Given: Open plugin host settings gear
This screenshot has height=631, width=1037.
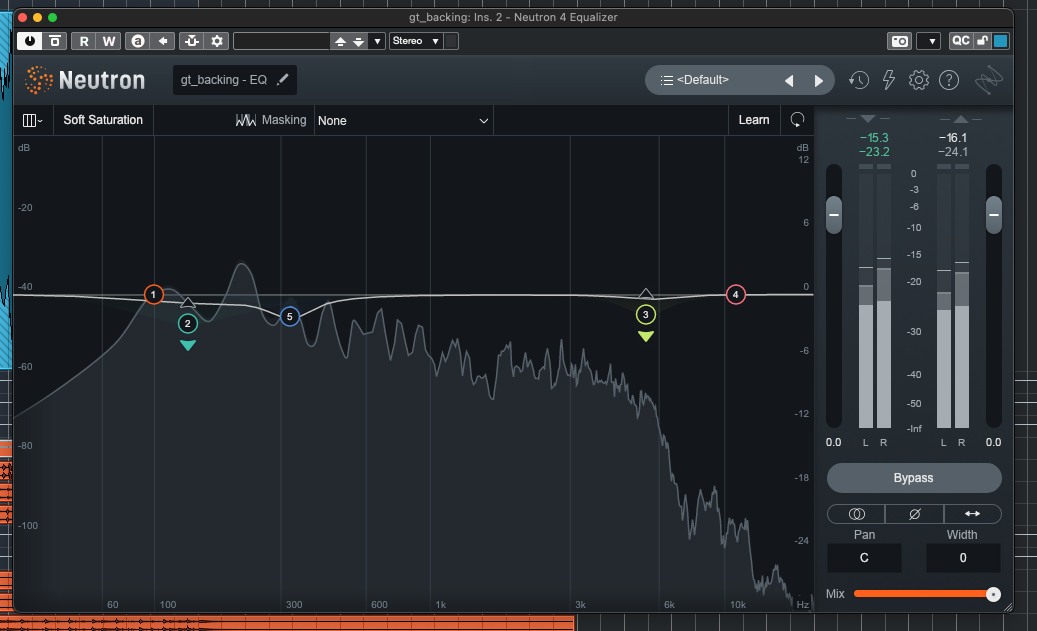Looking at the screenshot, I should click(x=217, y=41).
